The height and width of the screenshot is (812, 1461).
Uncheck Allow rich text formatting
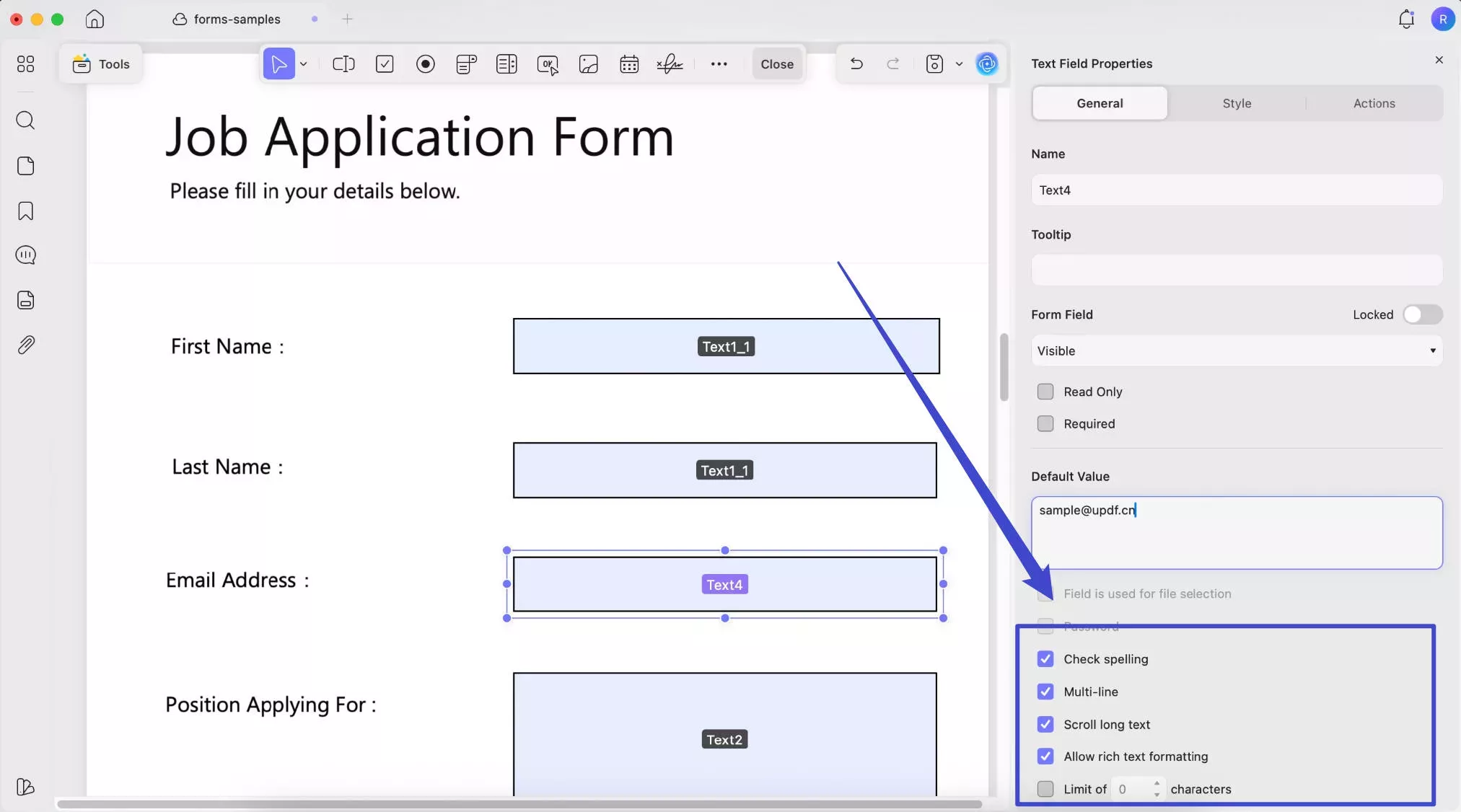(x=1045, y=756)
